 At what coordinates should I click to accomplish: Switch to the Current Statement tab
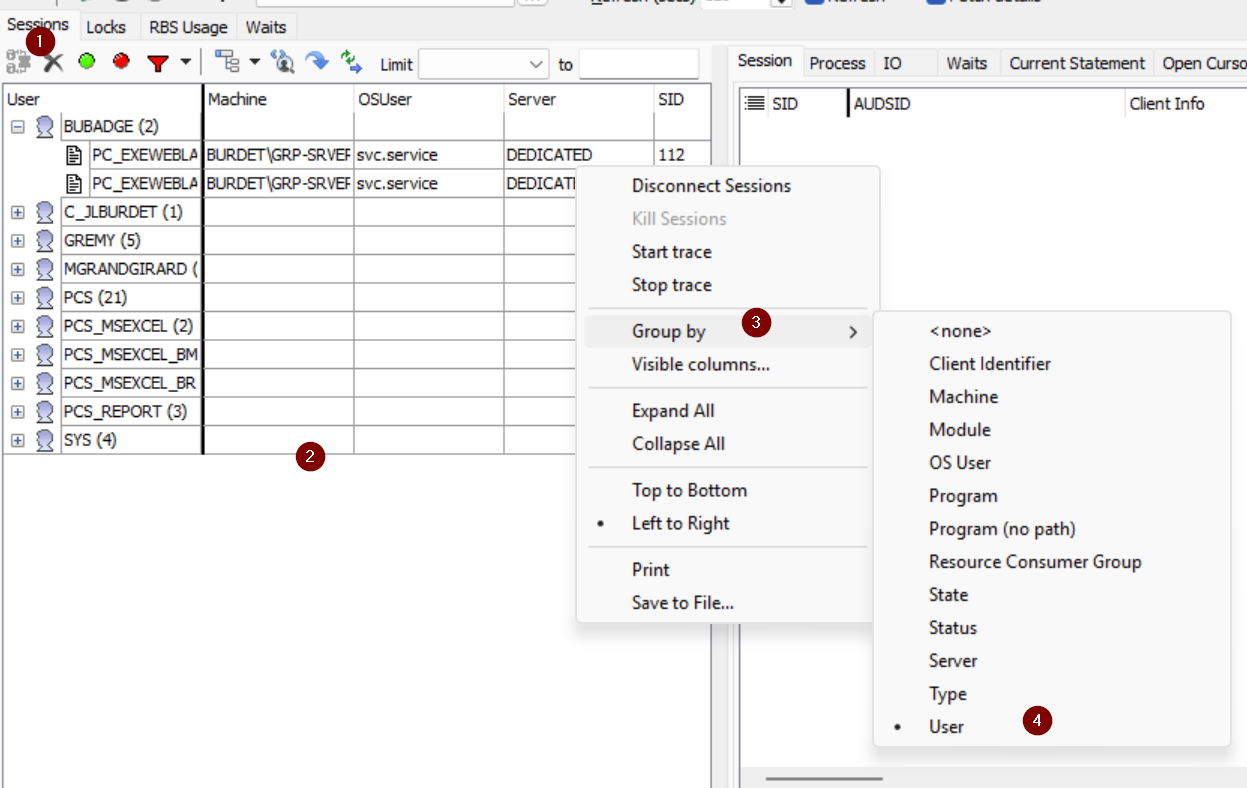point(1077,63)
